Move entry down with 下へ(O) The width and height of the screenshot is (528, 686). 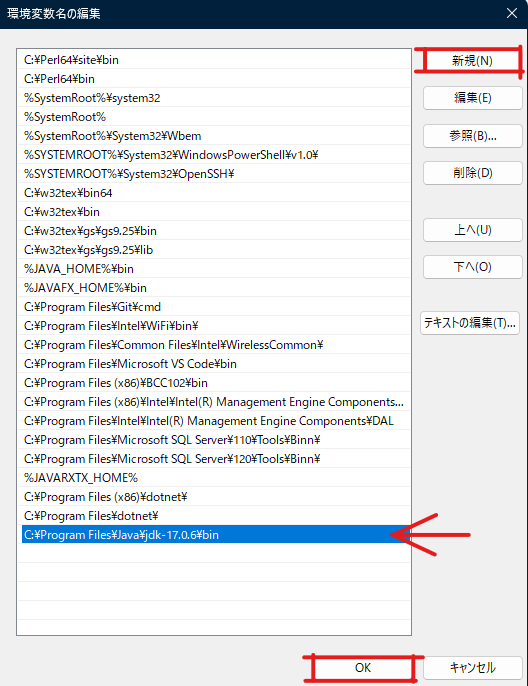point(472,267)
